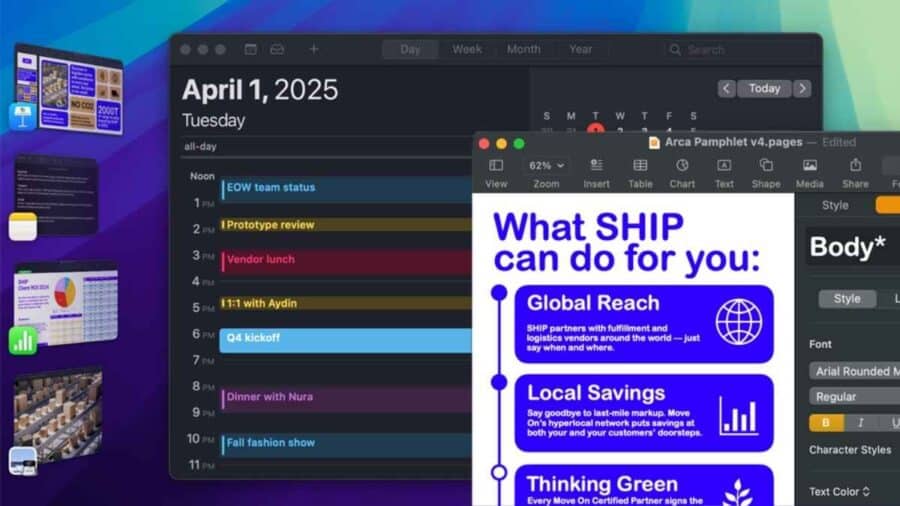
Task: Click the Calendars list icon in Calendar
Action: click(250, 49)
